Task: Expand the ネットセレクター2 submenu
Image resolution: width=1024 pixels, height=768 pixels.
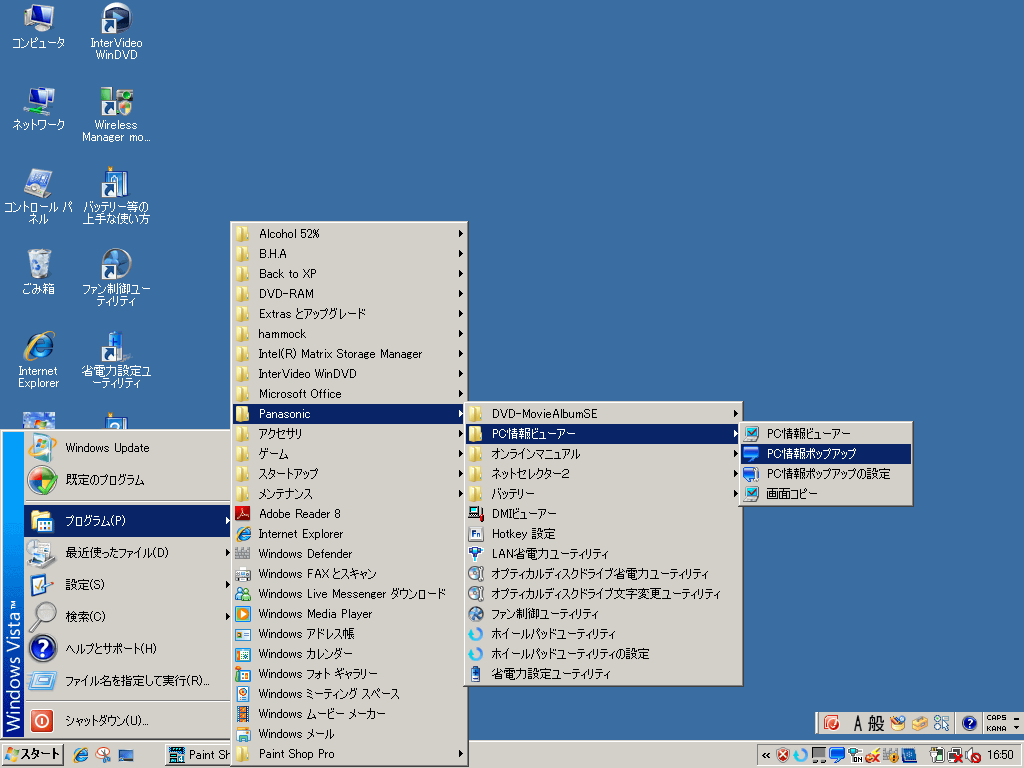Action: tap(603, 473)
